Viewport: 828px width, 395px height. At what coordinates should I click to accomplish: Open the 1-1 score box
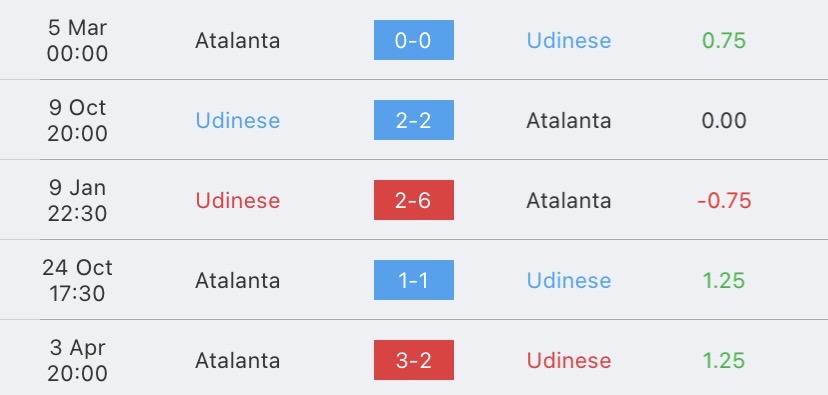coord(413,280)
